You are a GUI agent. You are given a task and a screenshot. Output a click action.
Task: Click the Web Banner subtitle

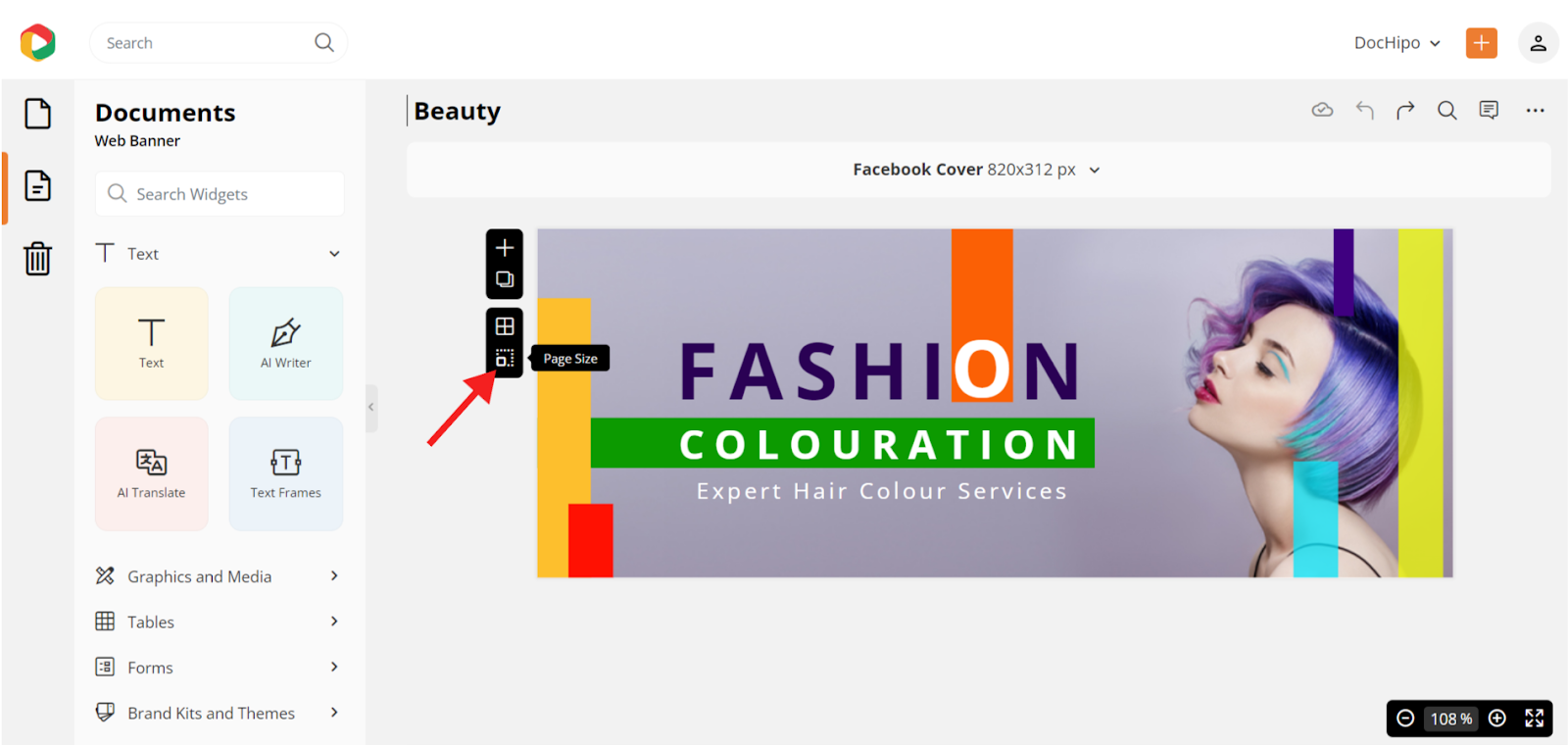click(137, 141)
